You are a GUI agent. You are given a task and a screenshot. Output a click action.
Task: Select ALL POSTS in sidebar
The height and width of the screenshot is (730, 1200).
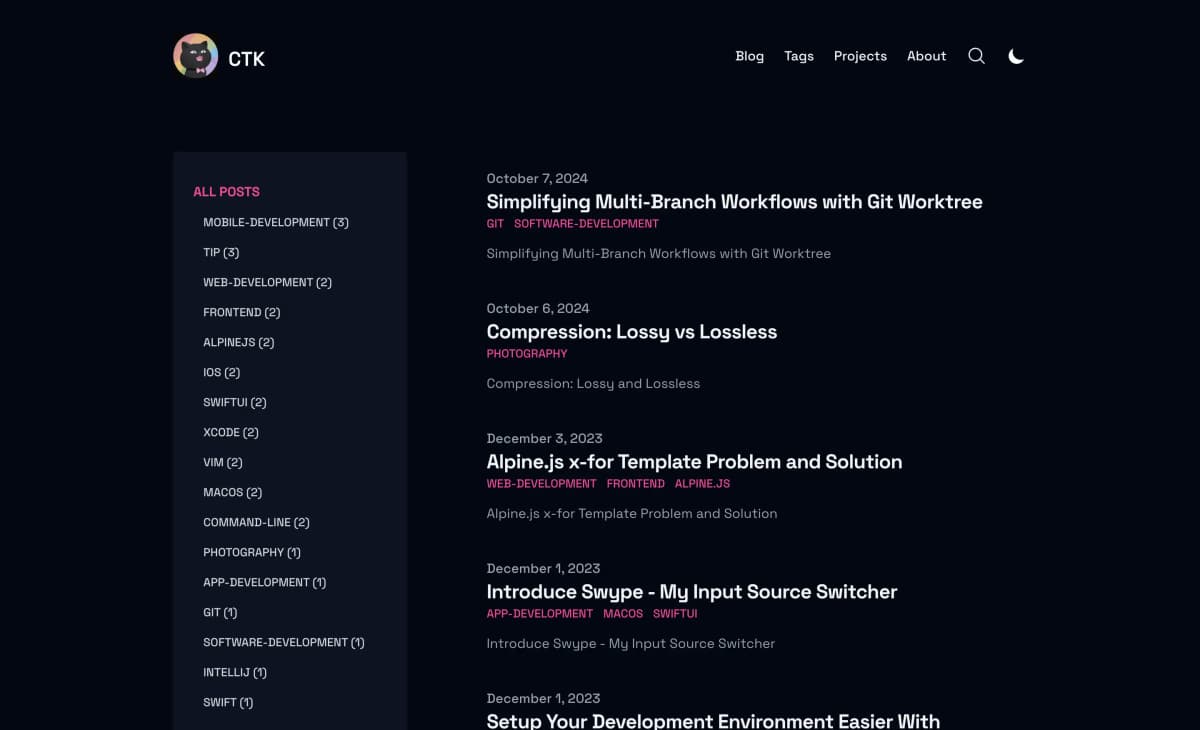(x=226, y=191)
